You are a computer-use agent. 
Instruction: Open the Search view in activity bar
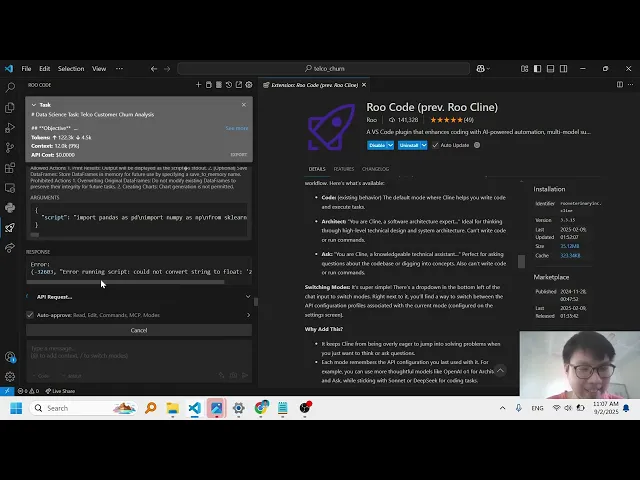point(10,87)
